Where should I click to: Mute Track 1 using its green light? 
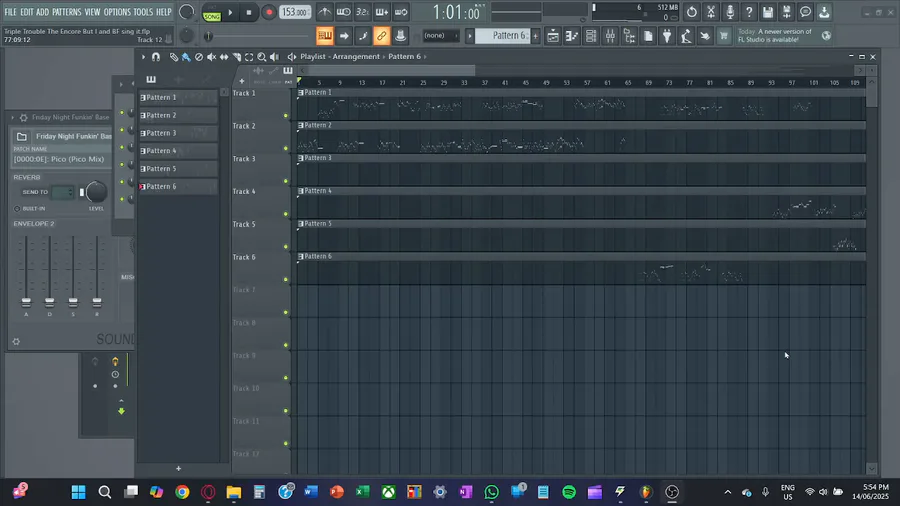(x=286, y=116)
